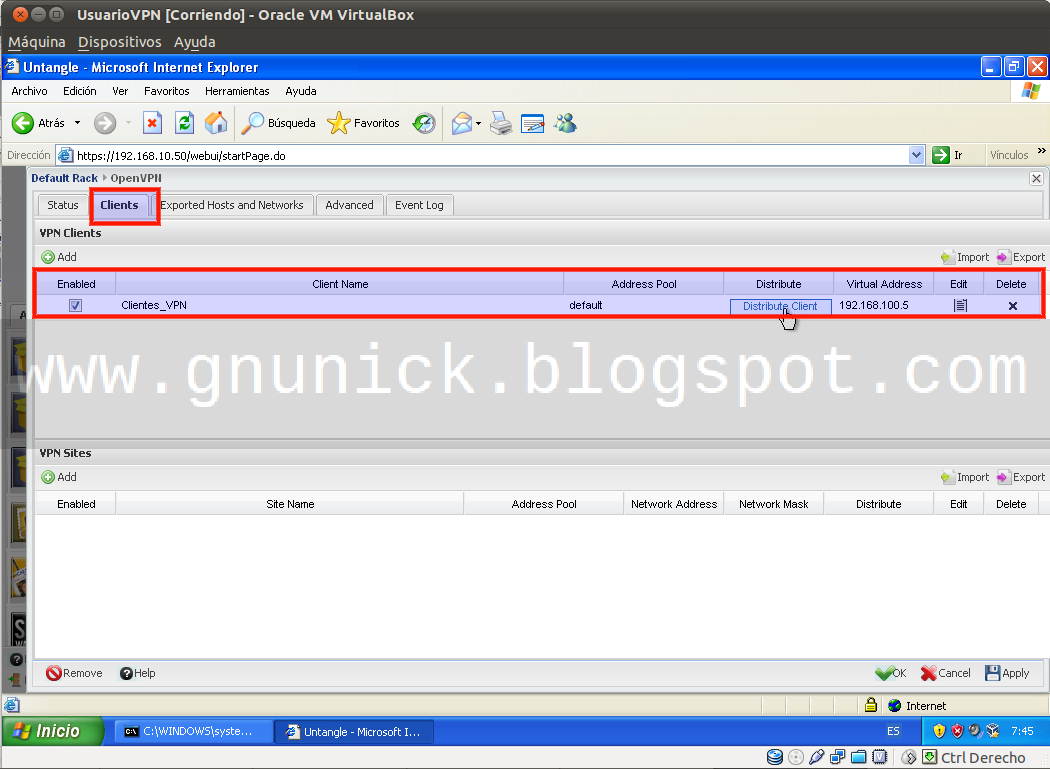This screenshot has height=769, width=1050.
Task: Open IE Ayuda menu
Action: click(x=301, y=91)
